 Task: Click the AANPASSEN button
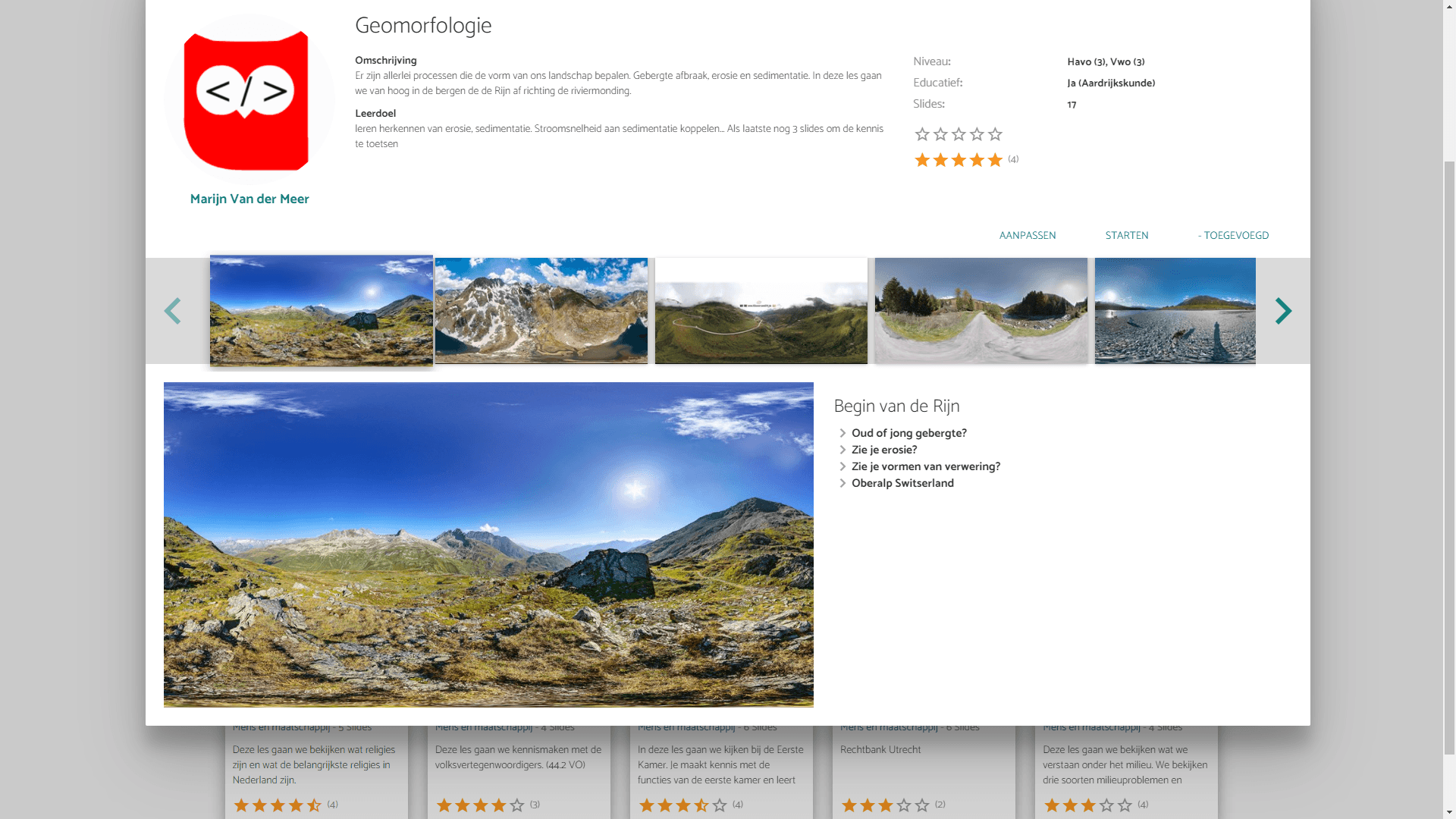point(1027,236)
